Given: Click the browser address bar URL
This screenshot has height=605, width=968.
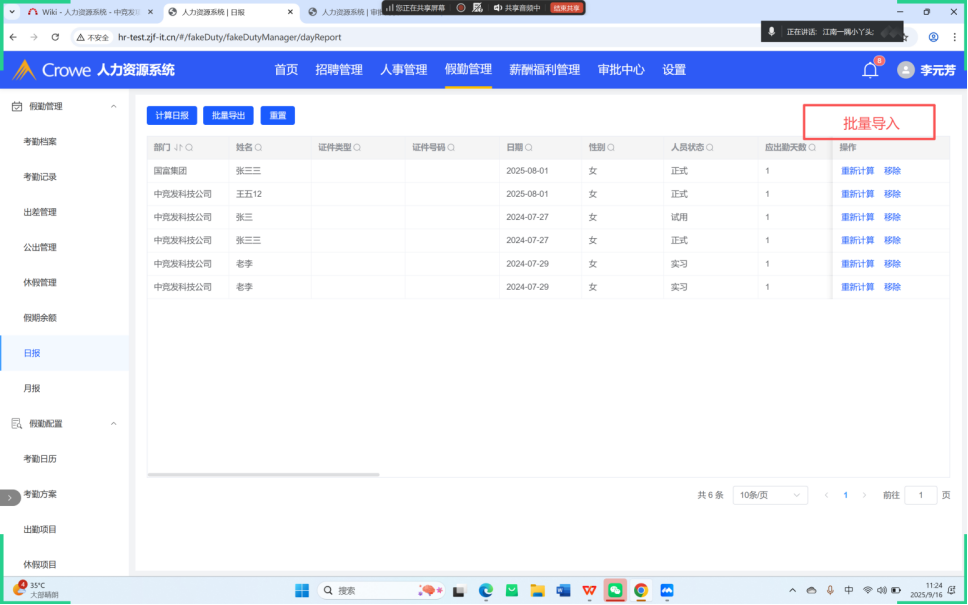Looking at the screenshot, I should click(x=230, y=37).
